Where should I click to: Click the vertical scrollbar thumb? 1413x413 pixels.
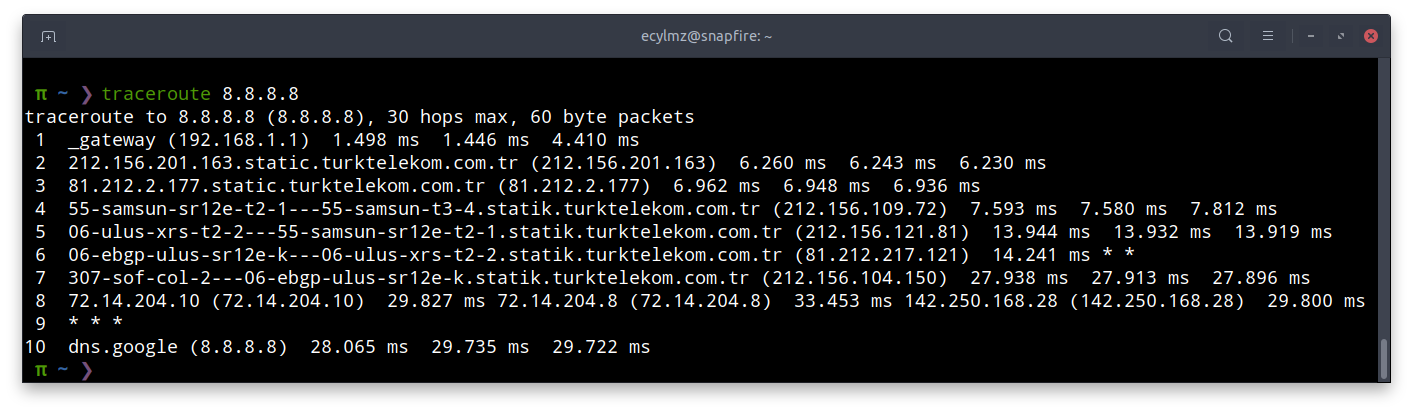[1384, 359]
